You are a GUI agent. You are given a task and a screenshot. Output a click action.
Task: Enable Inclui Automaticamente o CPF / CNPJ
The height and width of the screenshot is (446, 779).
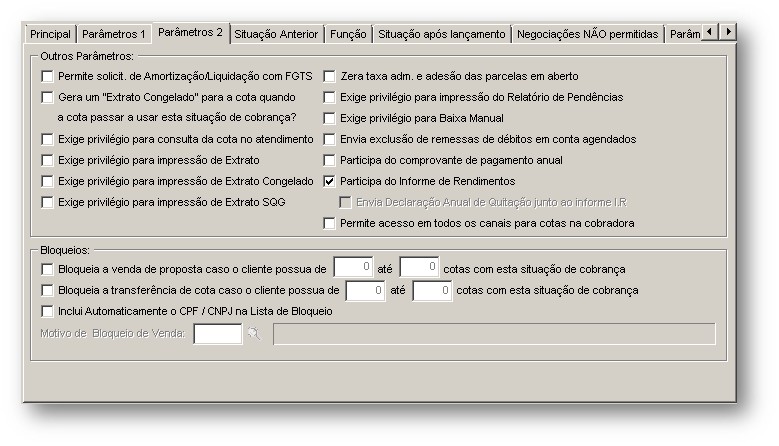47,311
